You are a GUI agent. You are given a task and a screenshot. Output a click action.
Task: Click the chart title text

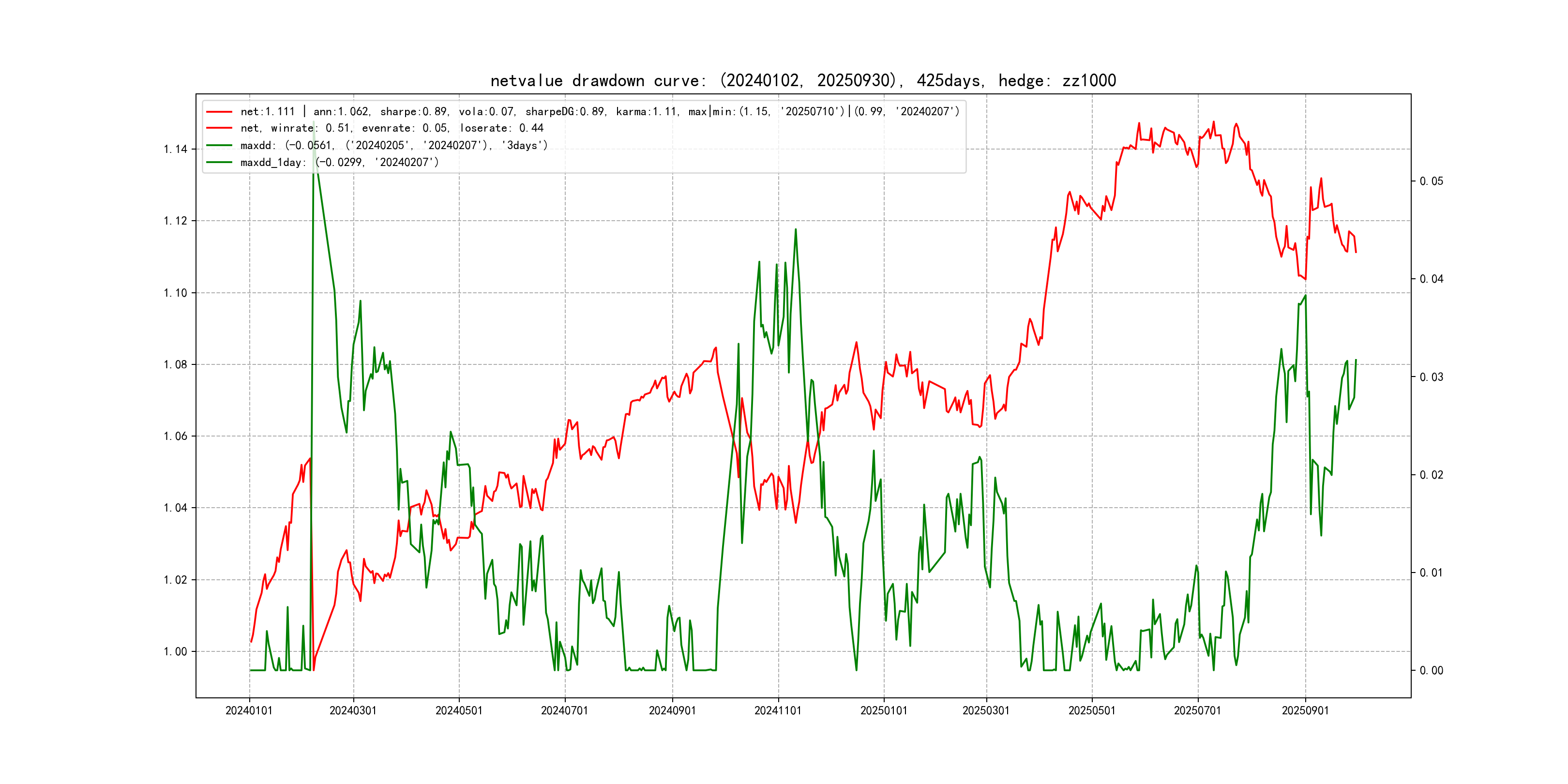click(x=803, y=80)
